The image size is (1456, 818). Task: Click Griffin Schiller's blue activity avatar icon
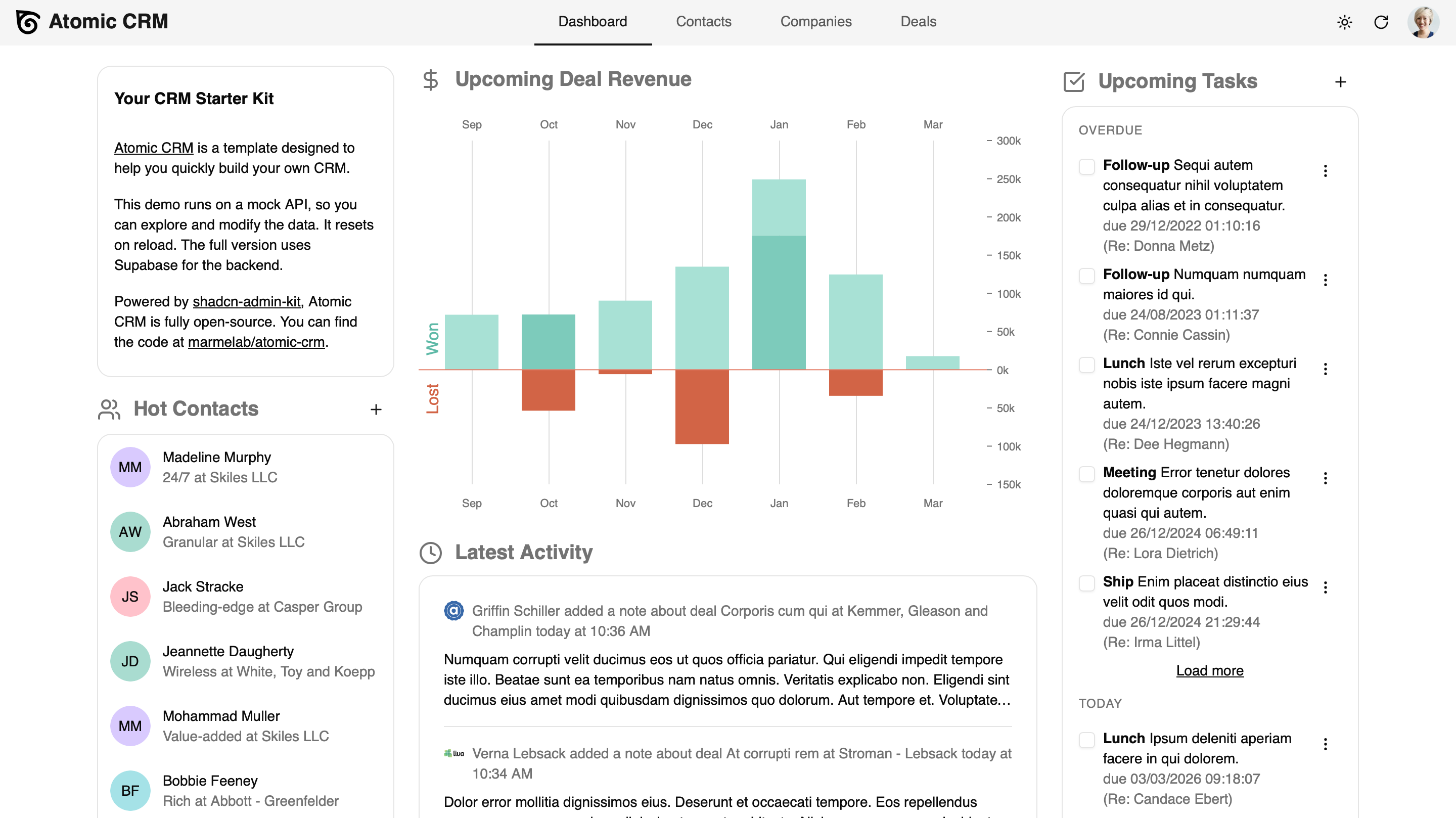(453, 611)
